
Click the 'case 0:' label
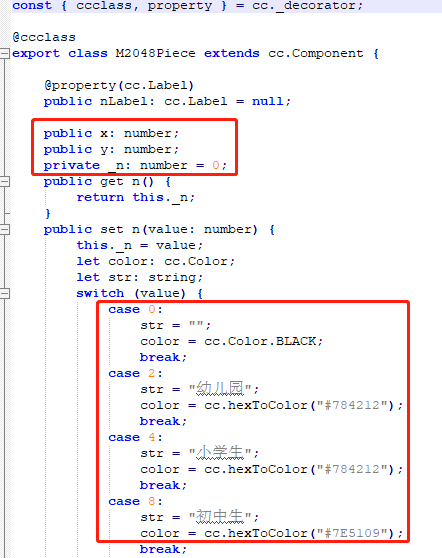(135, 310)
